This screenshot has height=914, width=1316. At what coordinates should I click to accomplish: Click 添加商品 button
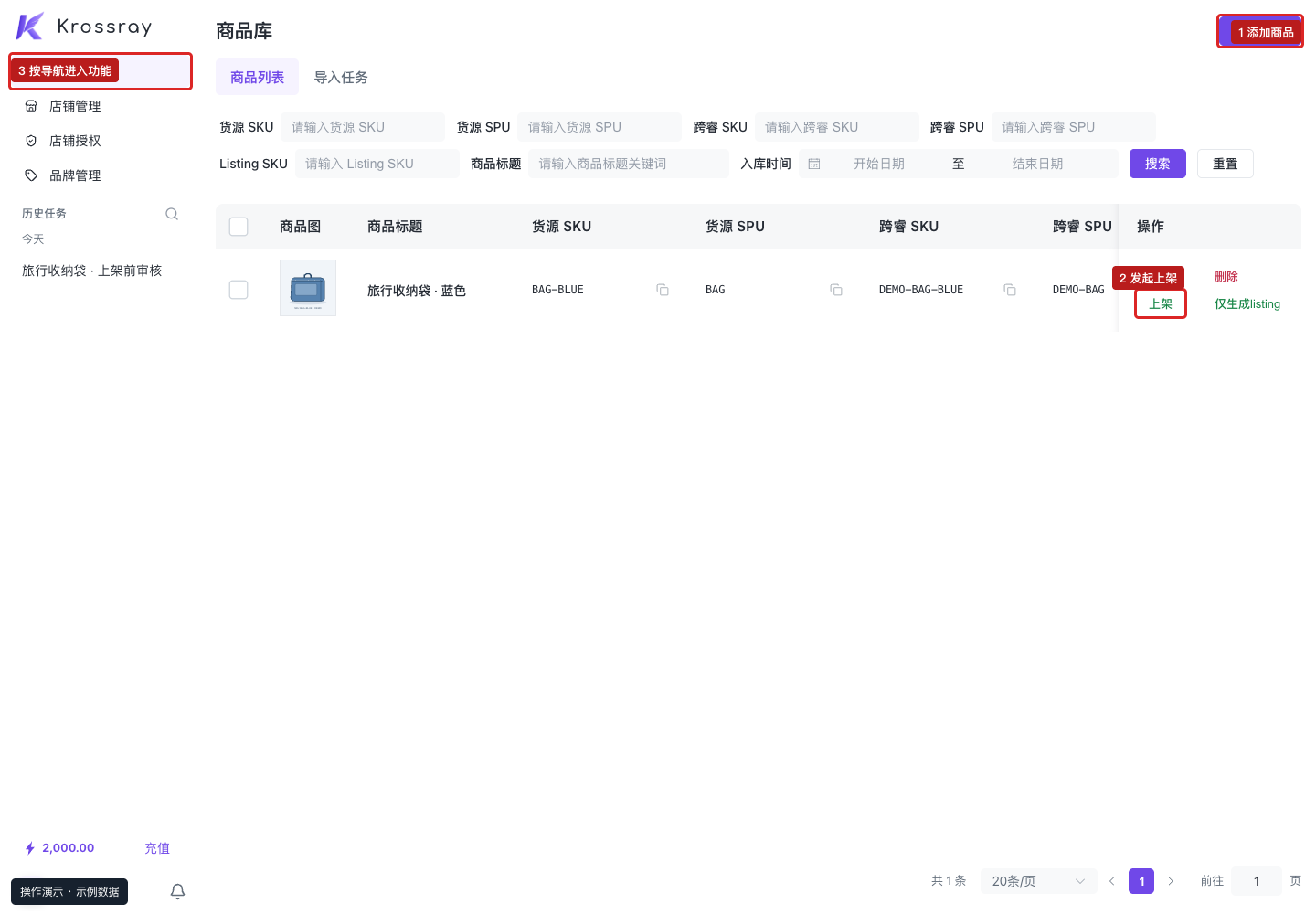pyautogui.click(x=1259, y=31)
